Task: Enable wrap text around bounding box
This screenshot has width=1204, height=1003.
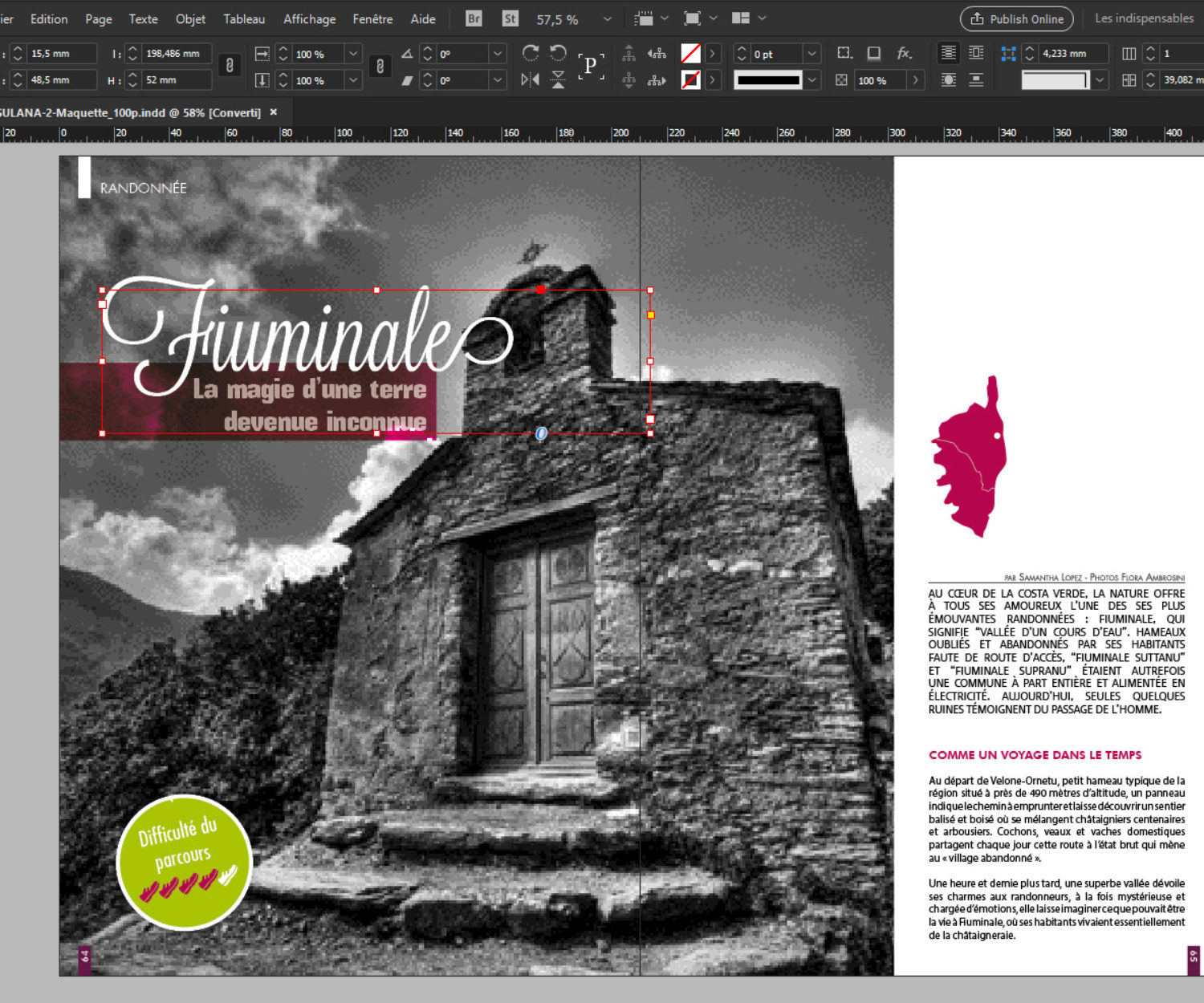Action: tap(976, 53)
